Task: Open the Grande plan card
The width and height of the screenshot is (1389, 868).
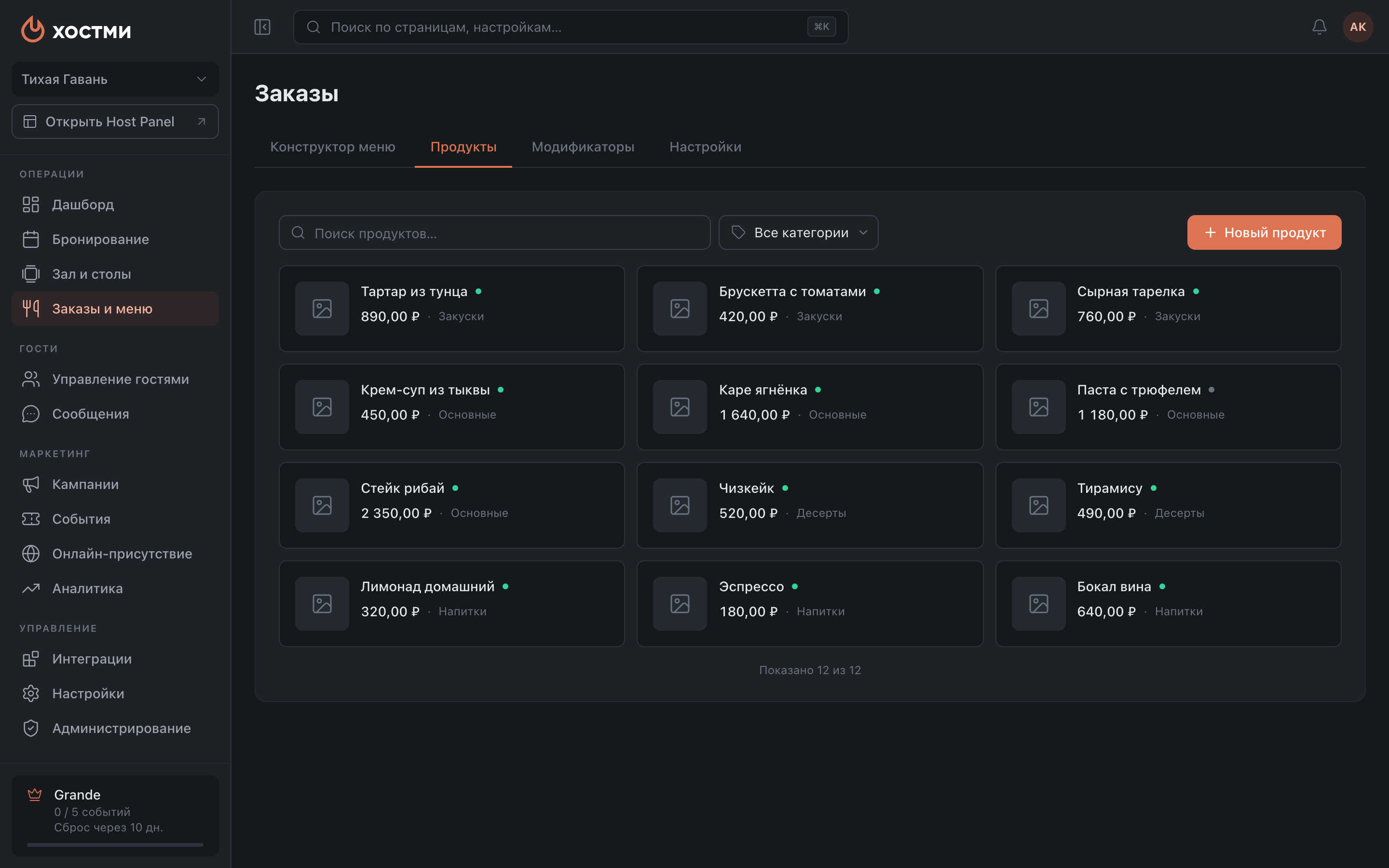Action: (115, 816)
